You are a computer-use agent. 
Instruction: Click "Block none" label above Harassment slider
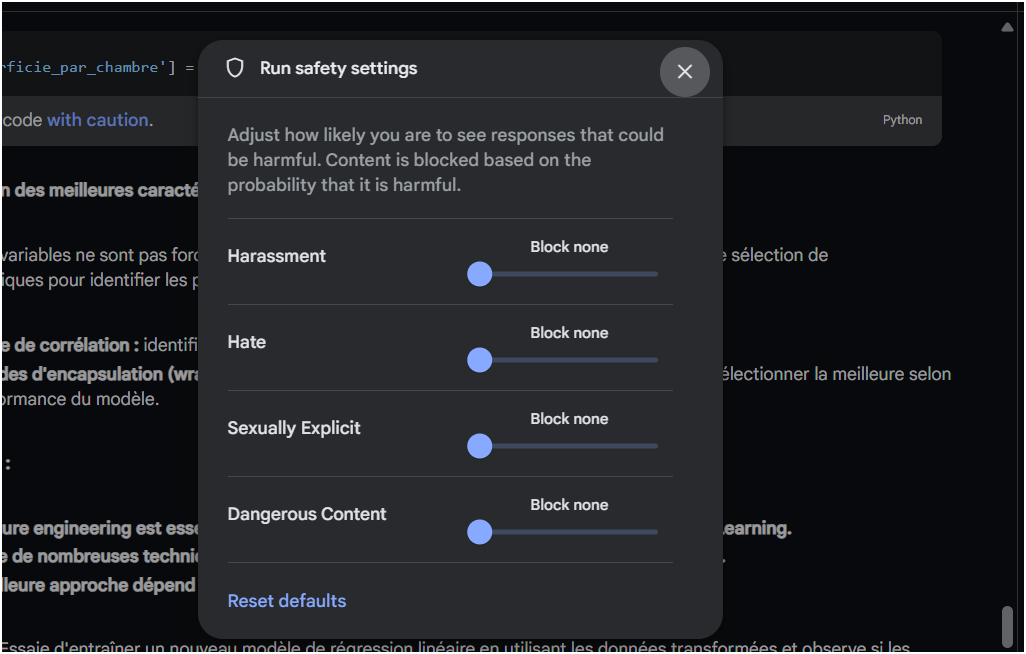coord(569,247)
